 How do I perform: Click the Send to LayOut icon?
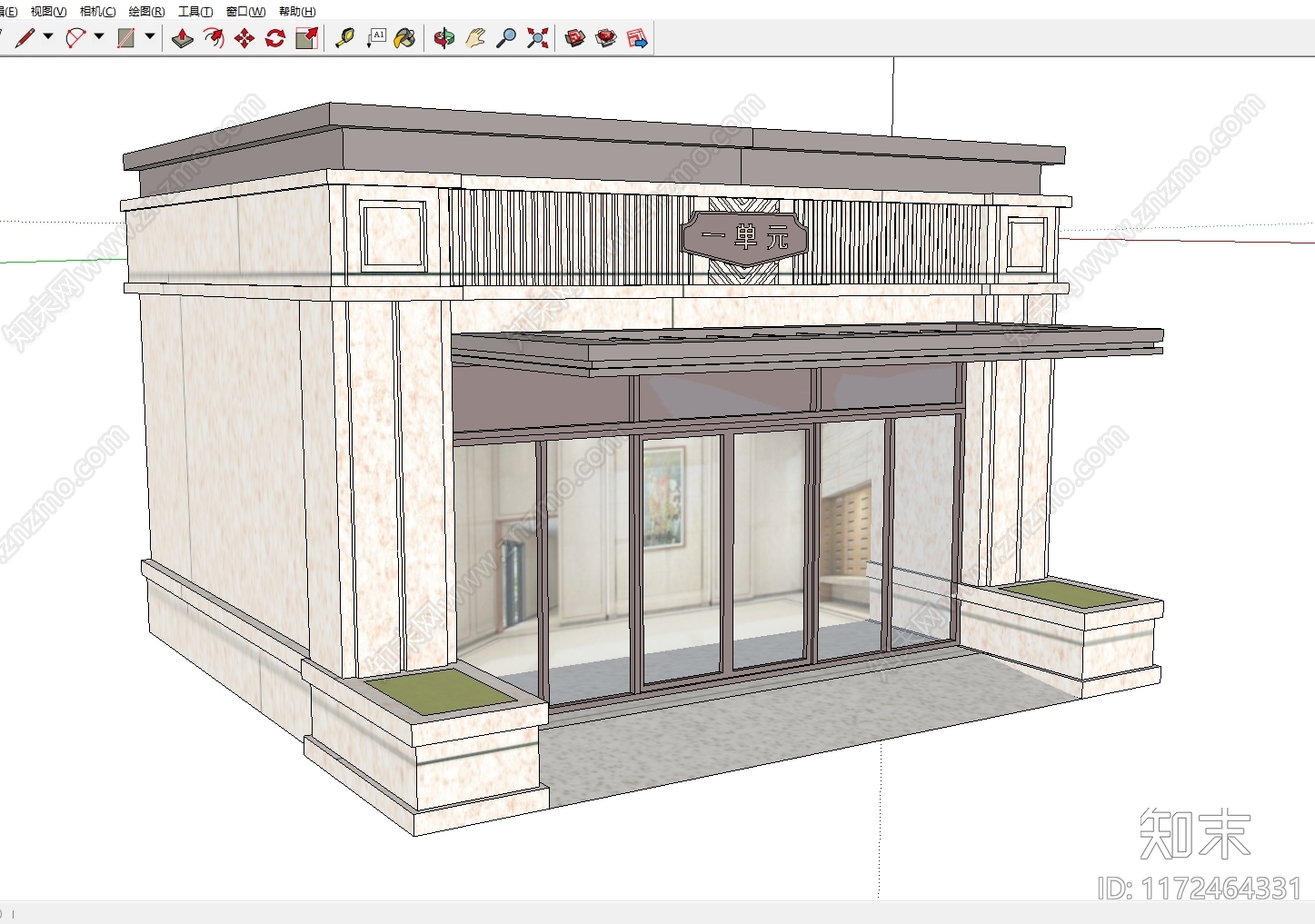(637, 38)
